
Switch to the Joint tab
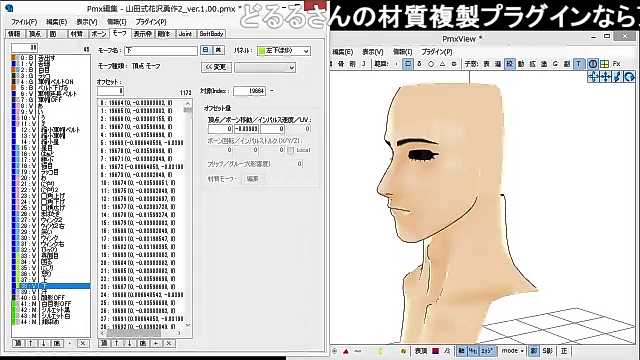click(x=185, y=34)
